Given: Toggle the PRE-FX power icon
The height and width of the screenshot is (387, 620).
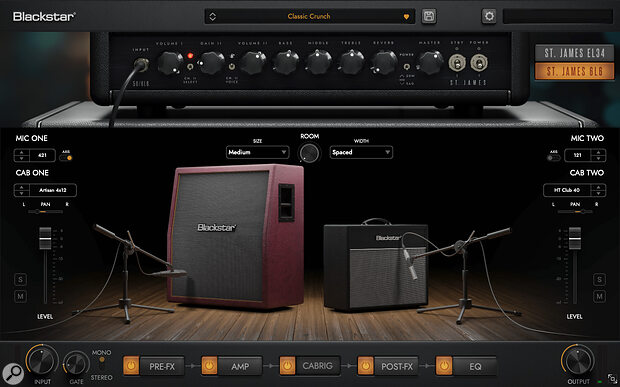Looking at the screenshot, I should click(131, 366).
